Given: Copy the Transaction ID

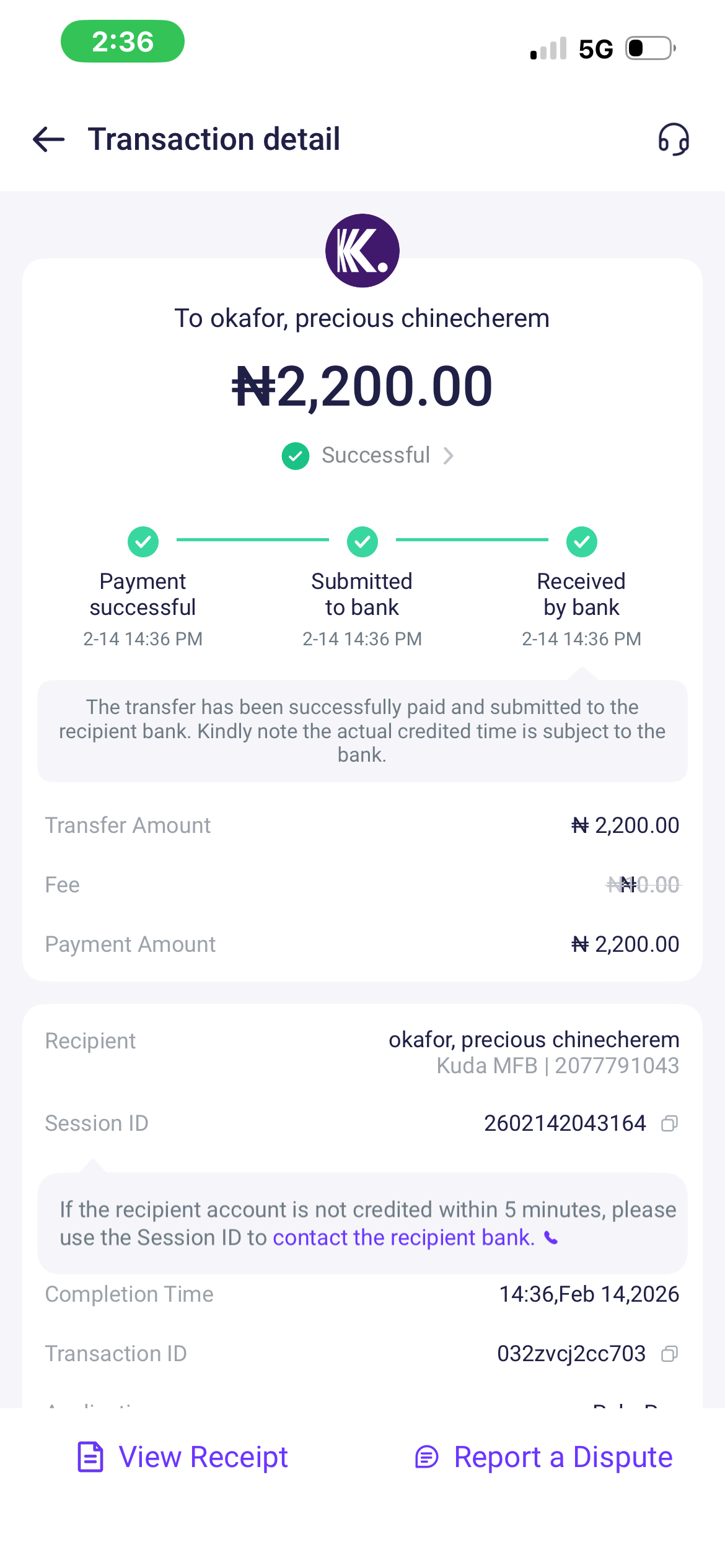Looking at the screenshot, I should click(669, 1354).
